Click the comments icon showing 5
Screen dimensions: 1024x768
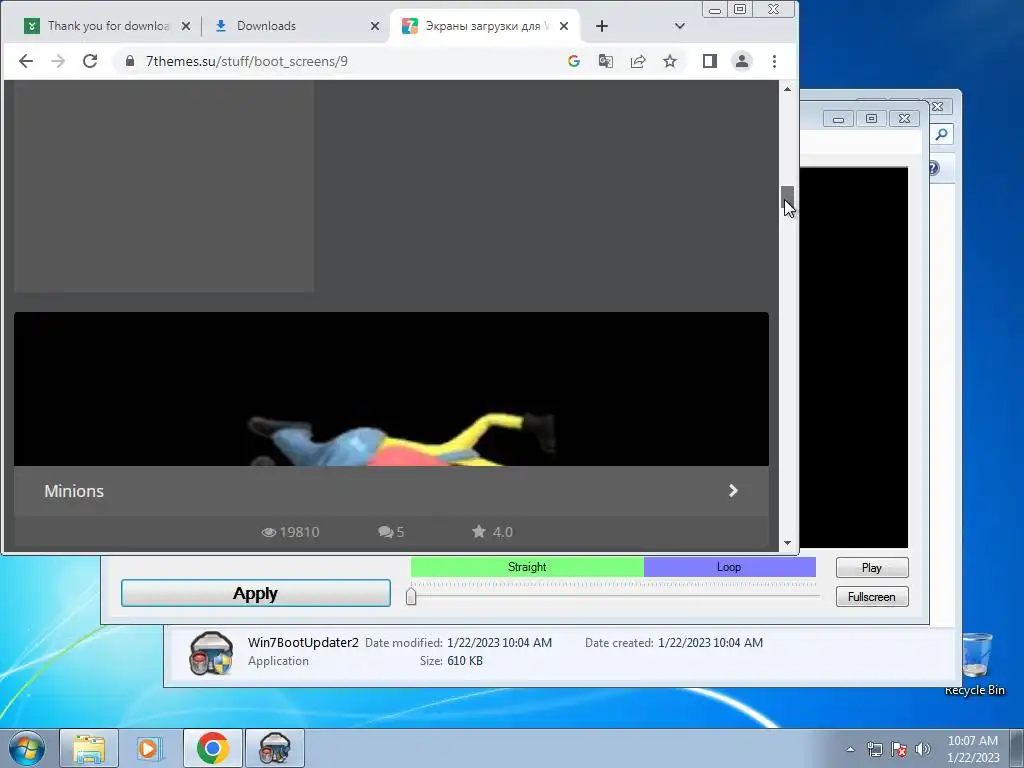tap(385, 532)
